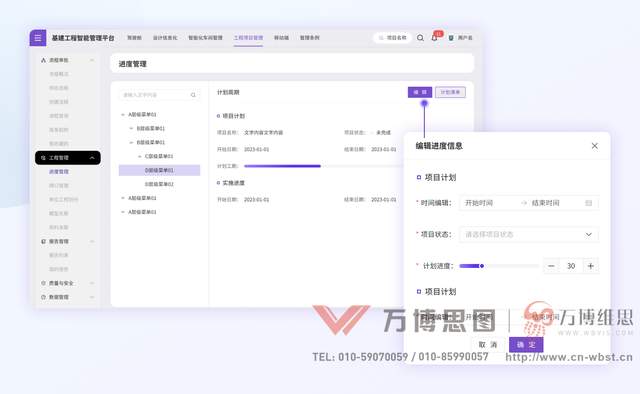Select highlighted D级菜单01 tree item
Image resolution: width=640 pixels, height=394 pixels.
(x=159, y=170)
